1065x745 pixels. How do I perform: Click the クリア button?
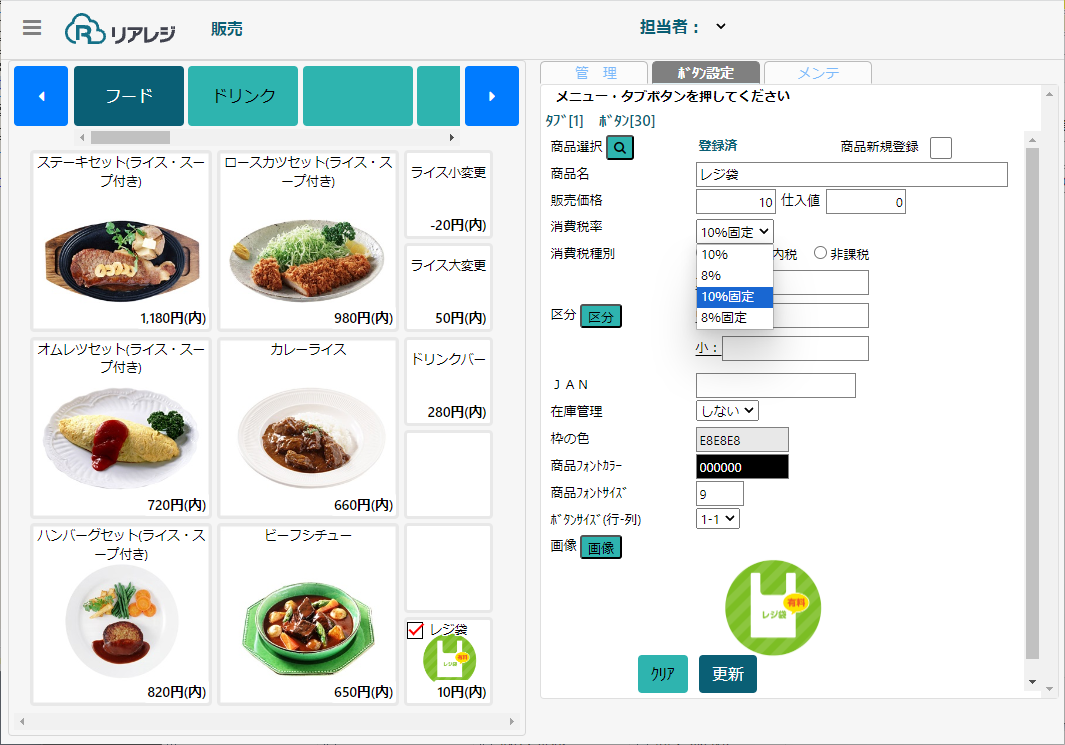662,674
